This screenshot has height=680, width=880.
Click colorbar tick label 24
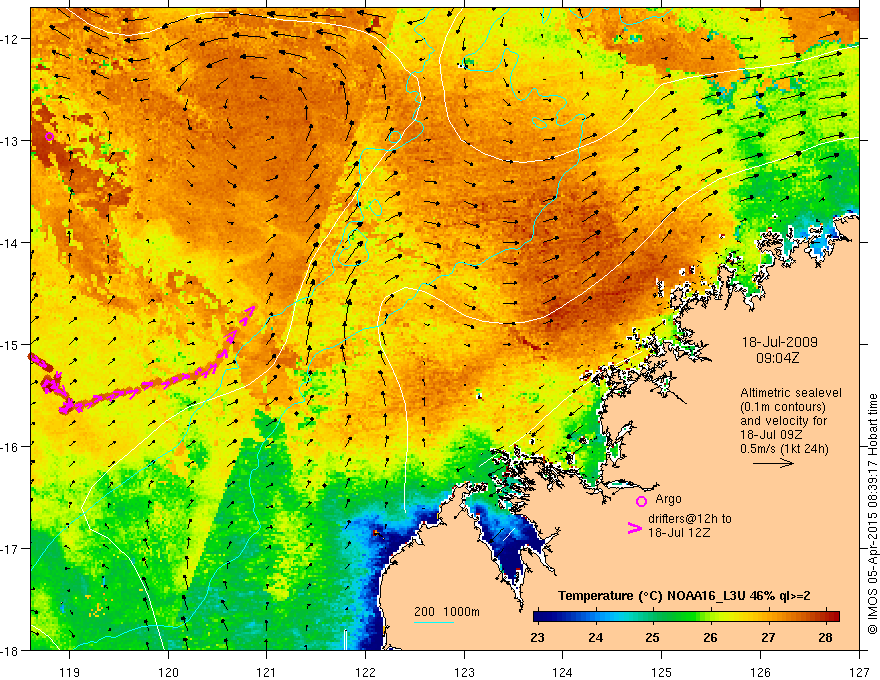click(595, 637)
